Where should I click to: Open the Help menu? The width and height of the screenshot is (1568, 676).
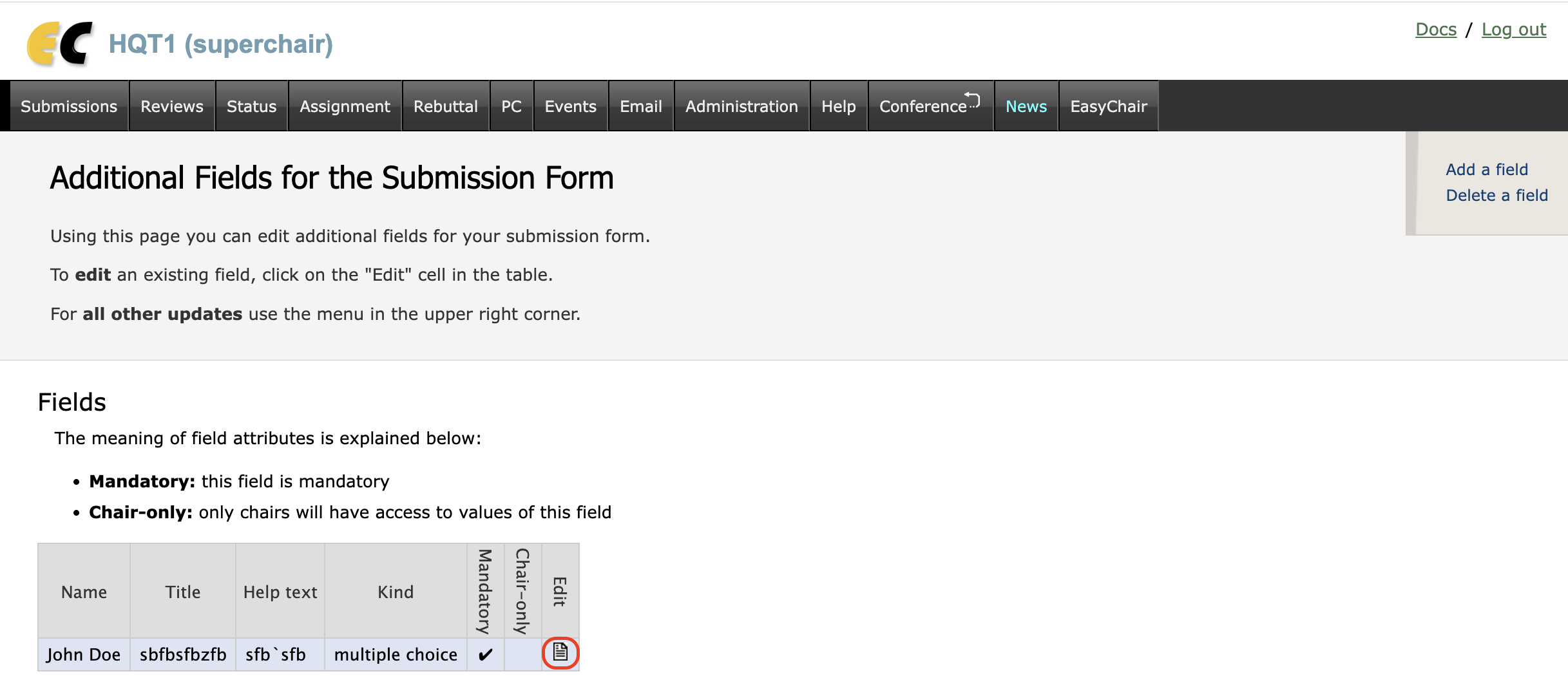coord(838,106)
